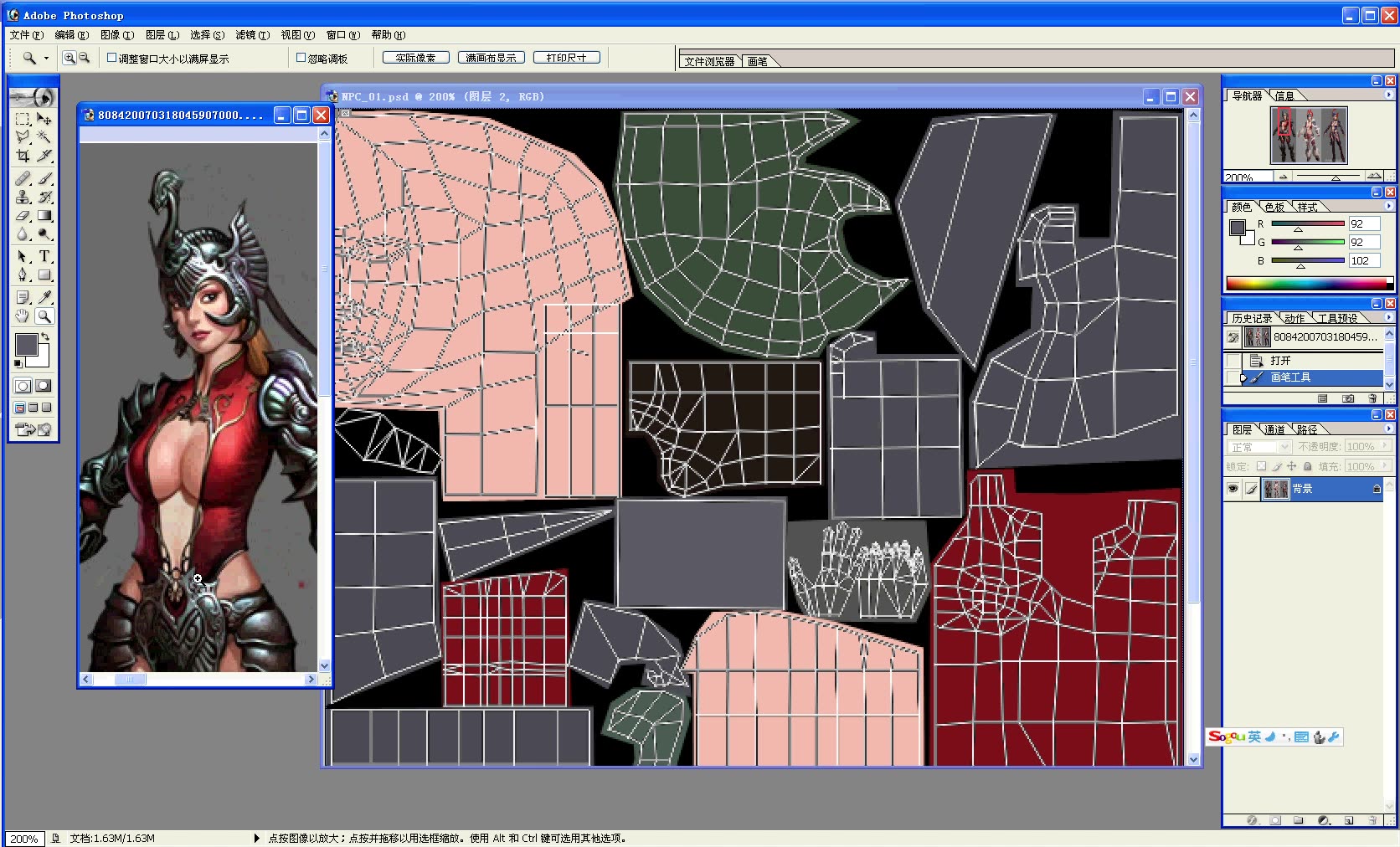Switch to 色板 tab
Screen dimensions: 1400x847
point(1274,207)
